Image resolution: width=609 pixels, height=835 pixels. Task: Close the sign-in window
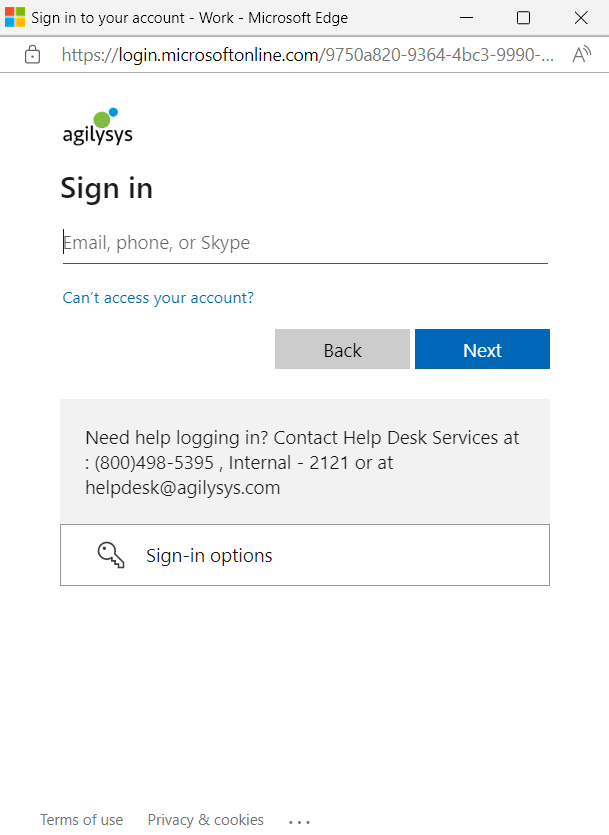click(x=581, y=18)
